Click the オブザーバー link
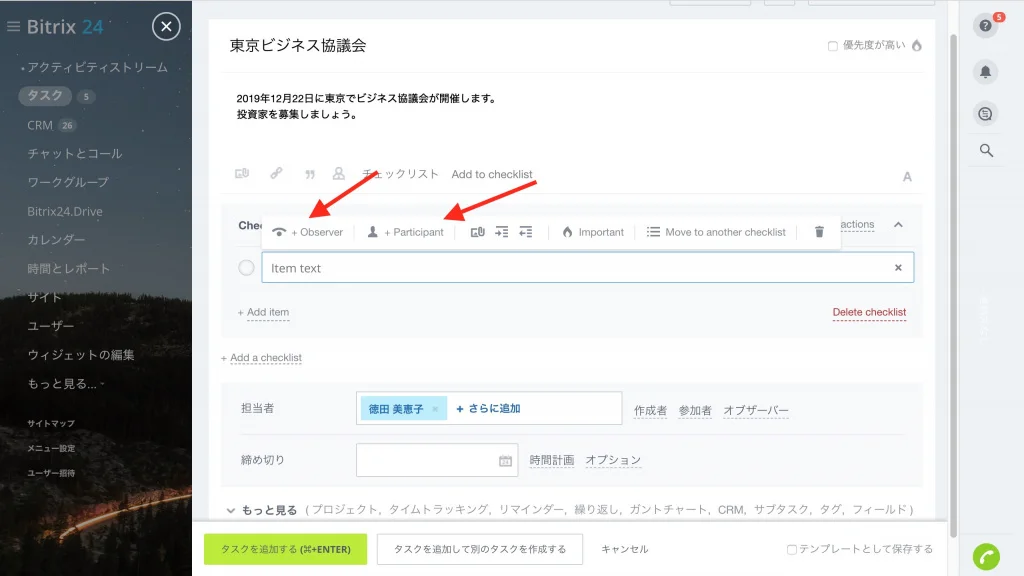Screen dimensions: 1024x576 (756, 411)
